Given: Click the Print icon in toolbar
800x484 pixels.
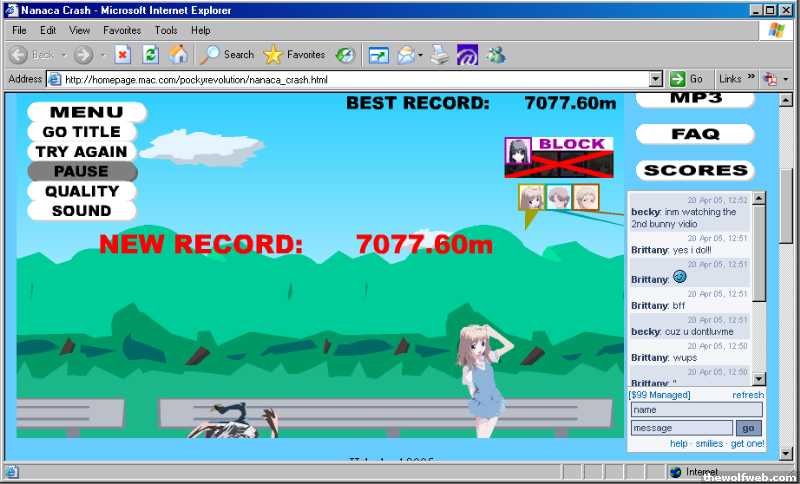Looking at the screenshot, I should click(440, 55).
